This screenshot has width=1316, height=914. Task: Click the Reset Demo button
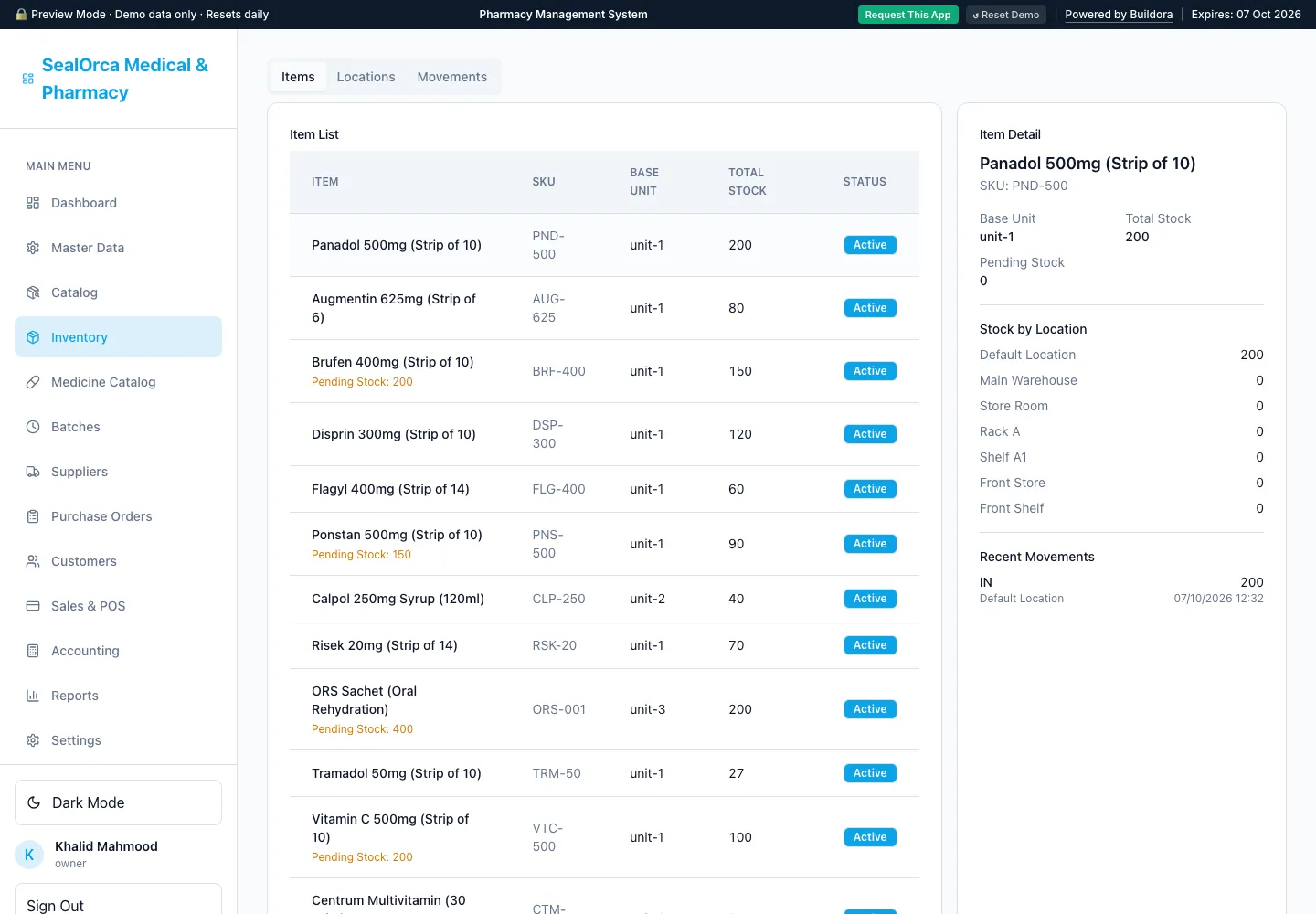coord(1006,15)
